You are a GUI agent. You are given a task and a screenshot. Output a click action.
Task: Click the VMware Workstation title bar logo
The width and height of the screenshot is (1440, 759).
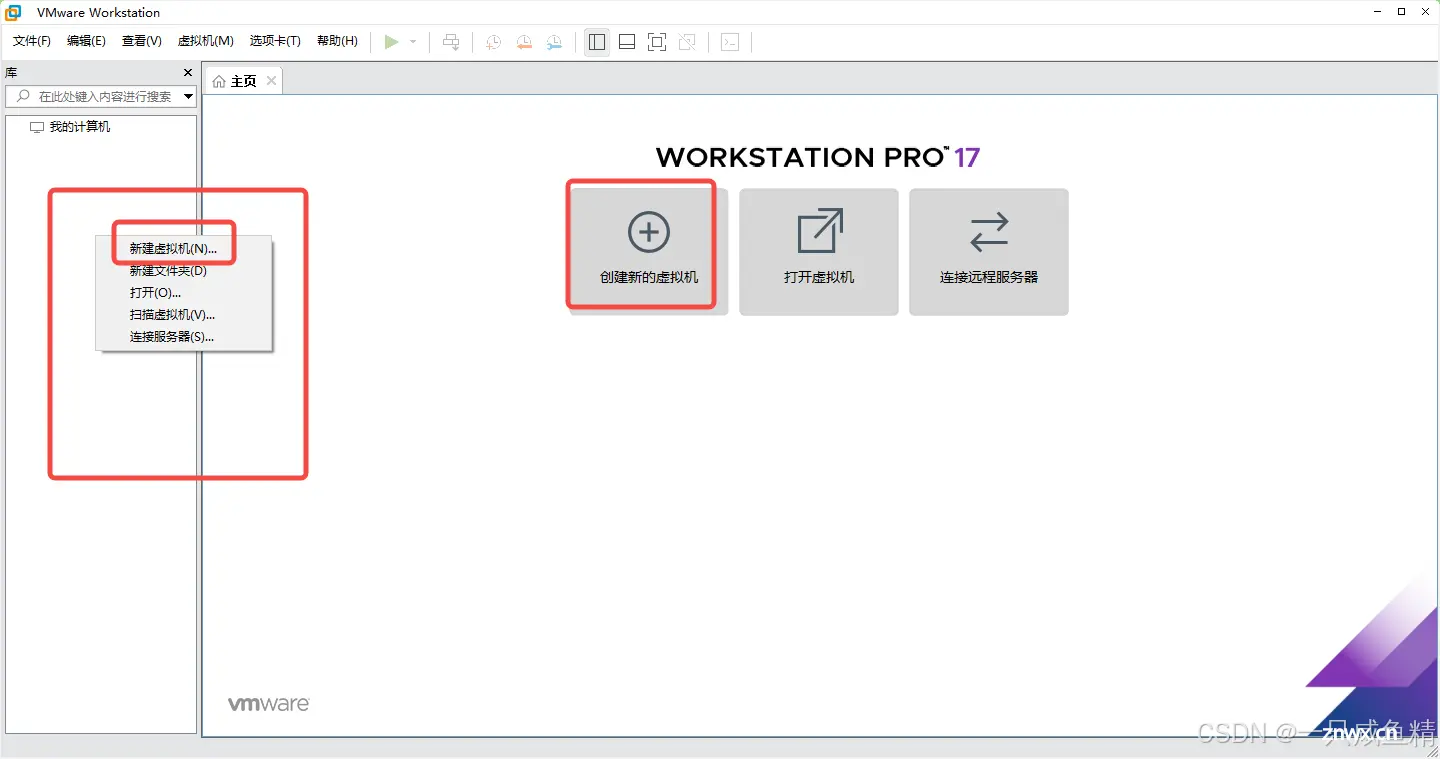click(14, 12)
